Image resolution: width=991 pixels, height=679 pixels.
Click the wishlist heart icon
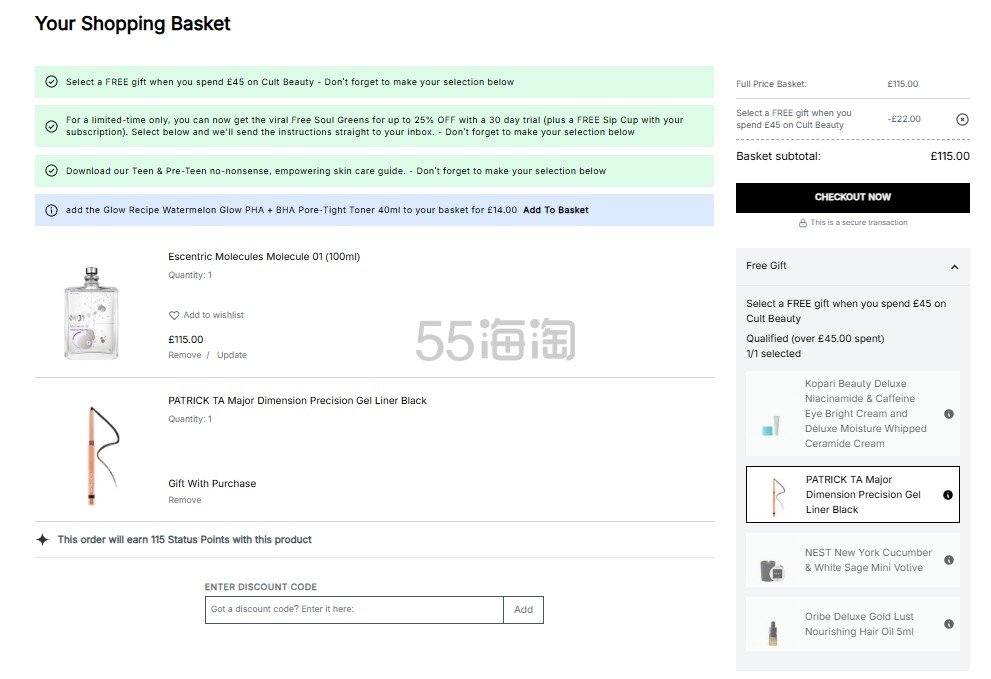click(x=174, y=315)
